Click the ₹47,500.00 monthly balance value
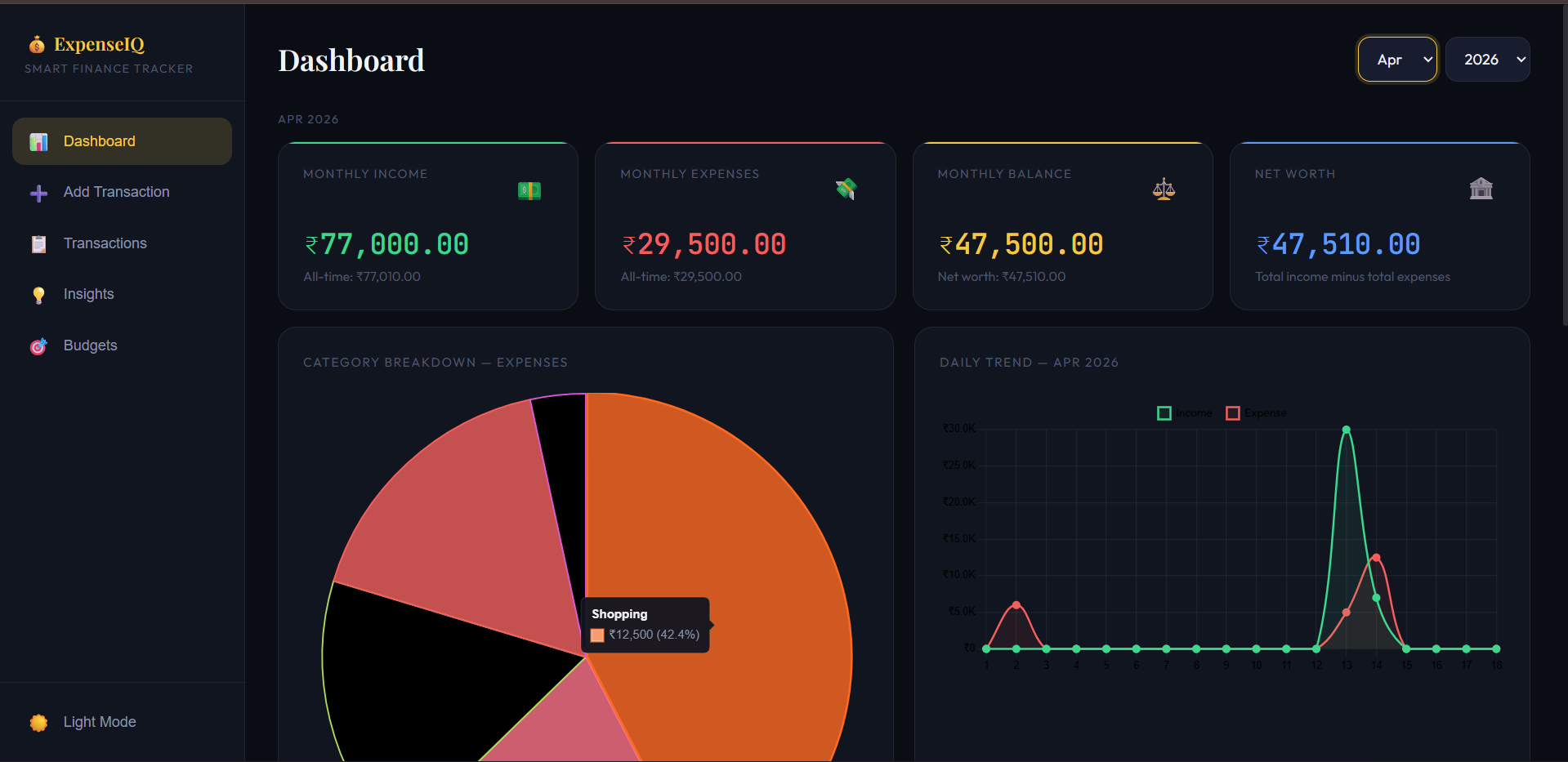 [1021, 244]
